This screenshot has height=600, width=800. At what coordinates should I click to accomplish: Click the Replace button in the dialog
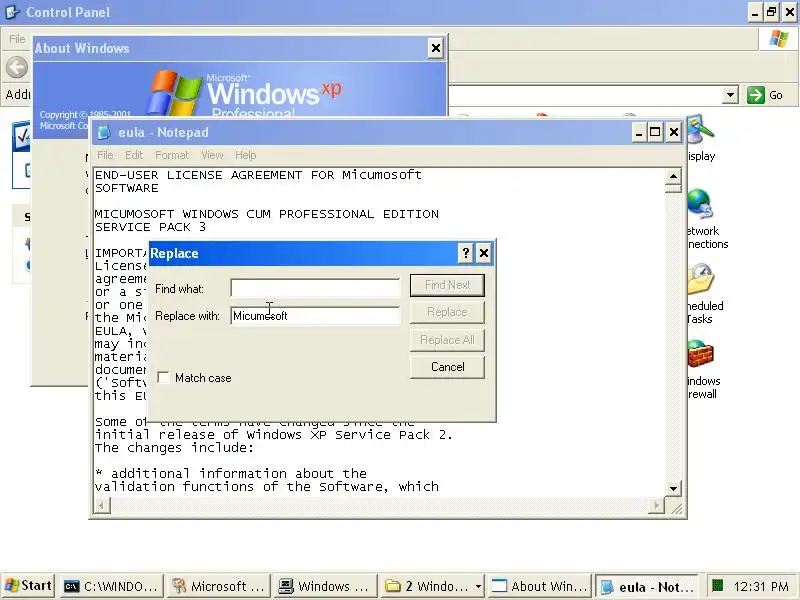pyautogui.click(x=447, y=312)
